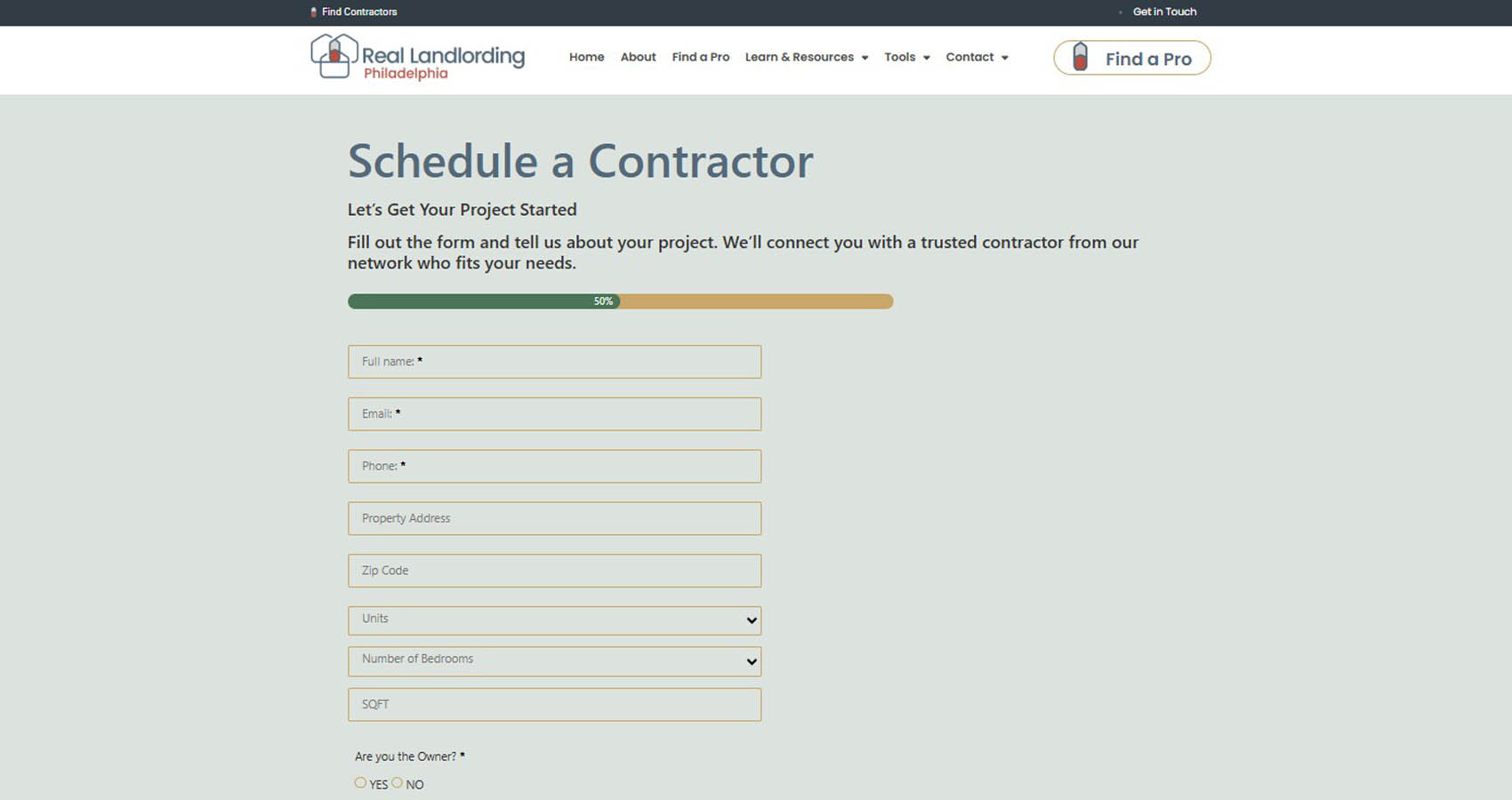Image resolution: width=1512 pixels, height=800 pixels.
Task: Expand the Tools menu arrow
Action: (x=926, y=58)
